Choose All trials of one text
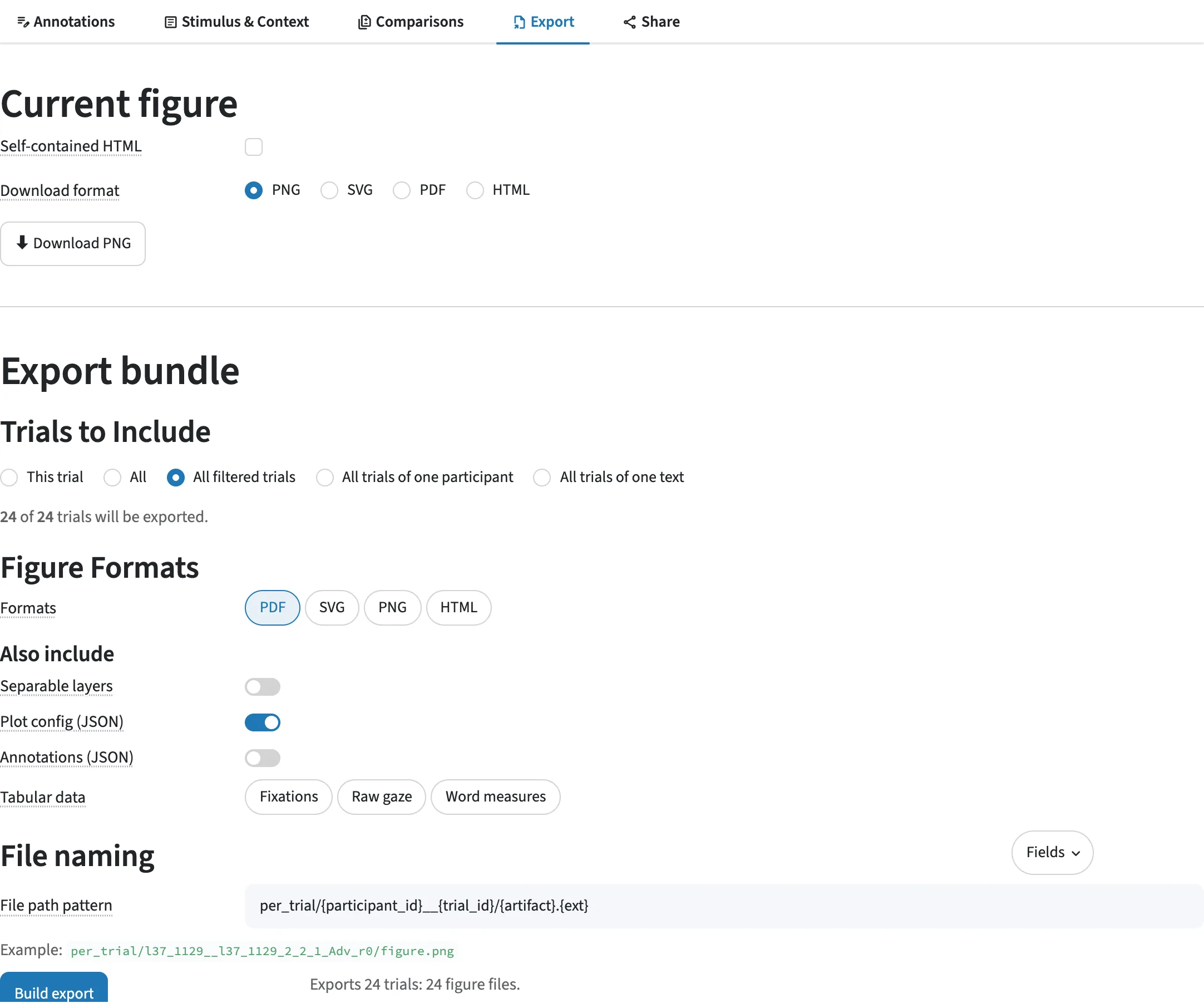The height and width of the screenshot is (1003, 1204). (542, 478)
